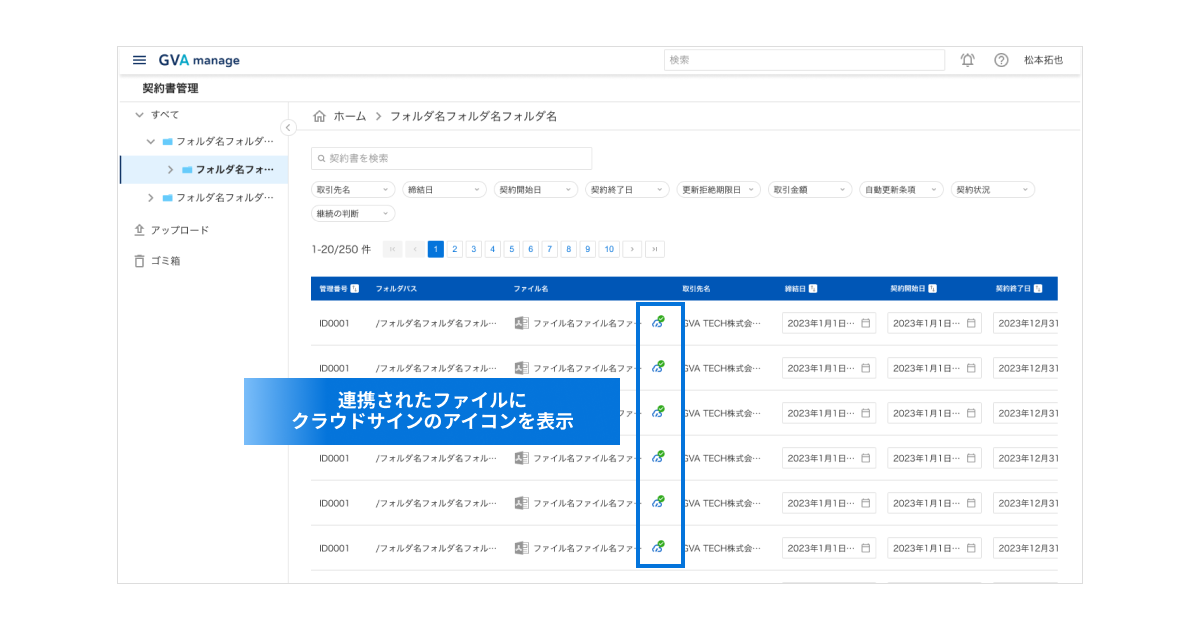Open the ゴミ箱 trash item in the sidebar
Viewport: 1200px width, 630px height.
coord(159,261)
